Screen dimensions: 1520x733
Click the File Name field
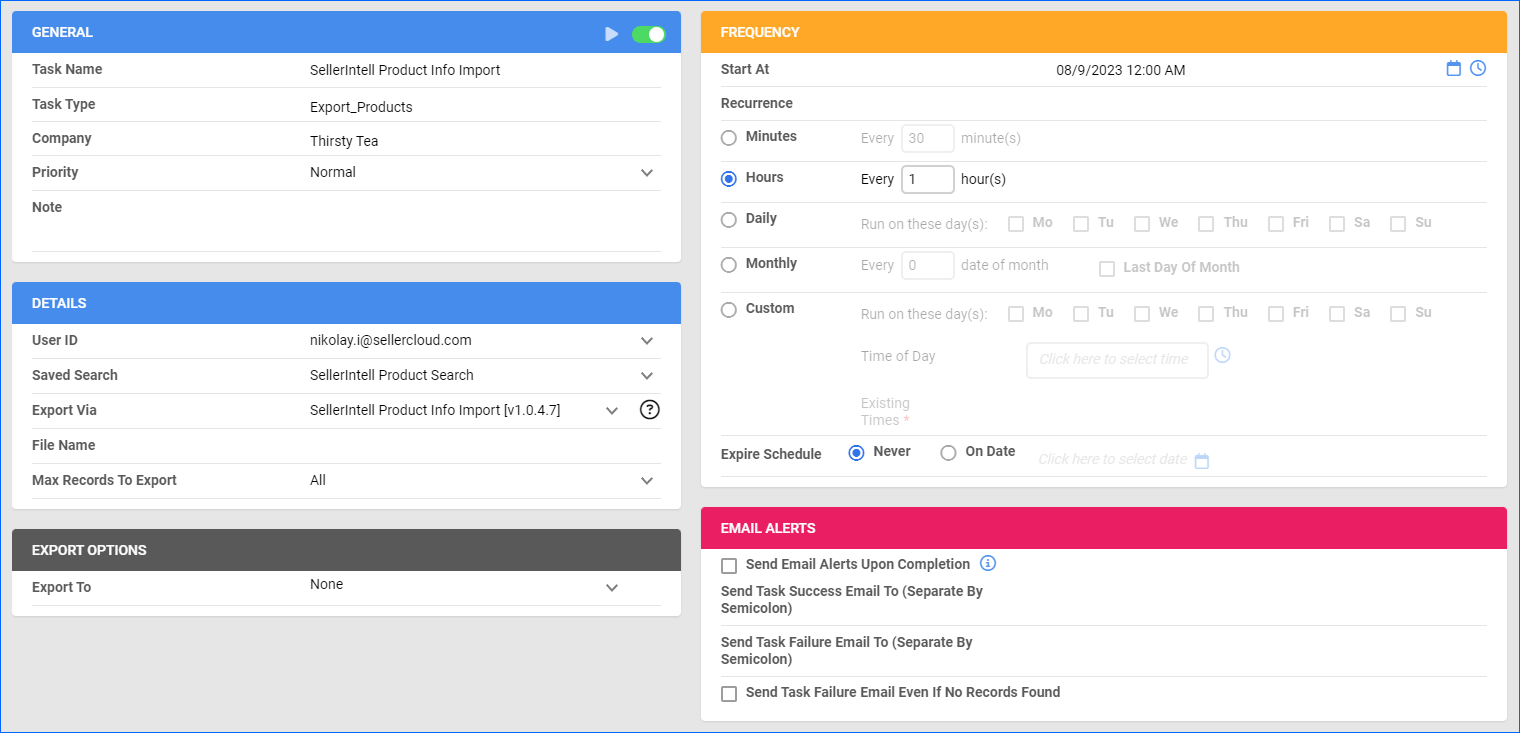(x=484, y=445)
